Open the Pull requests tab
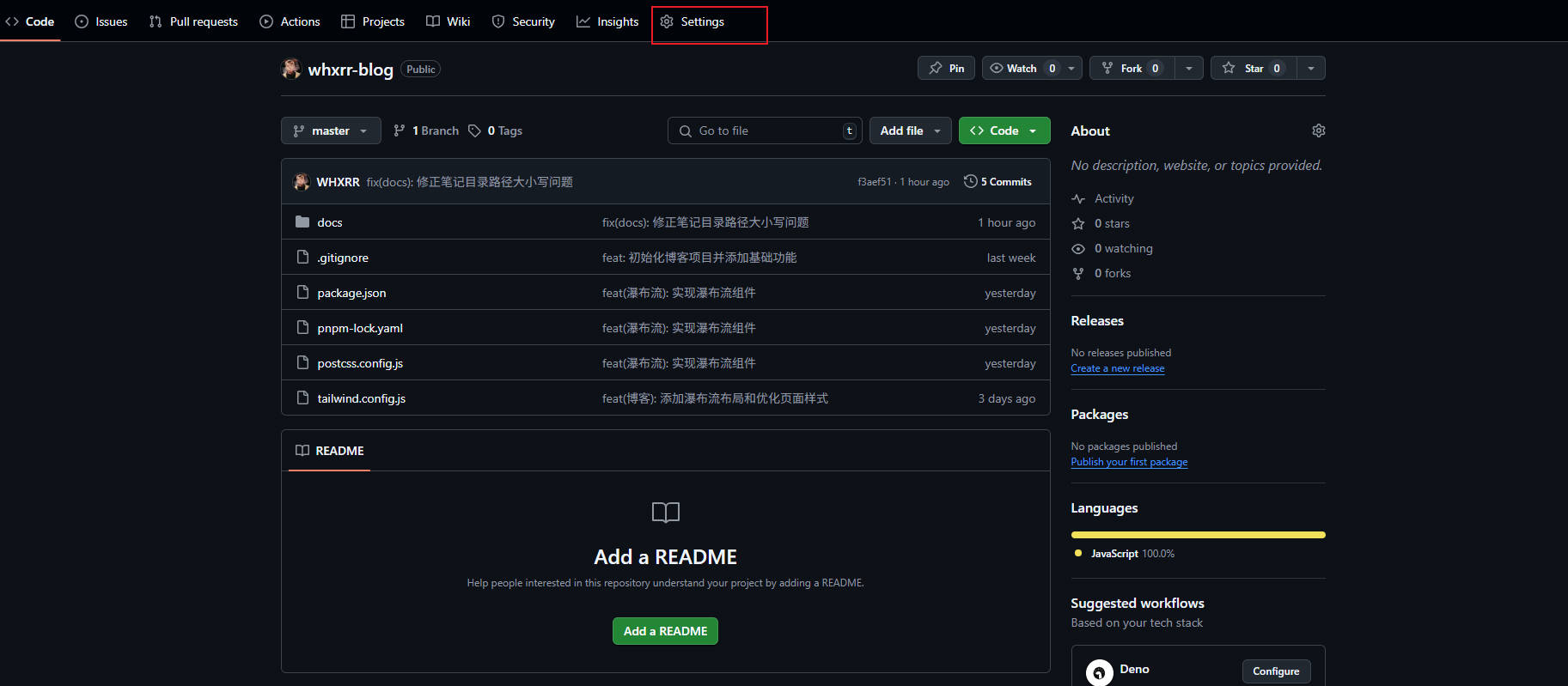1568x686 pixels. pyautogui.click(x=193, y=21)
